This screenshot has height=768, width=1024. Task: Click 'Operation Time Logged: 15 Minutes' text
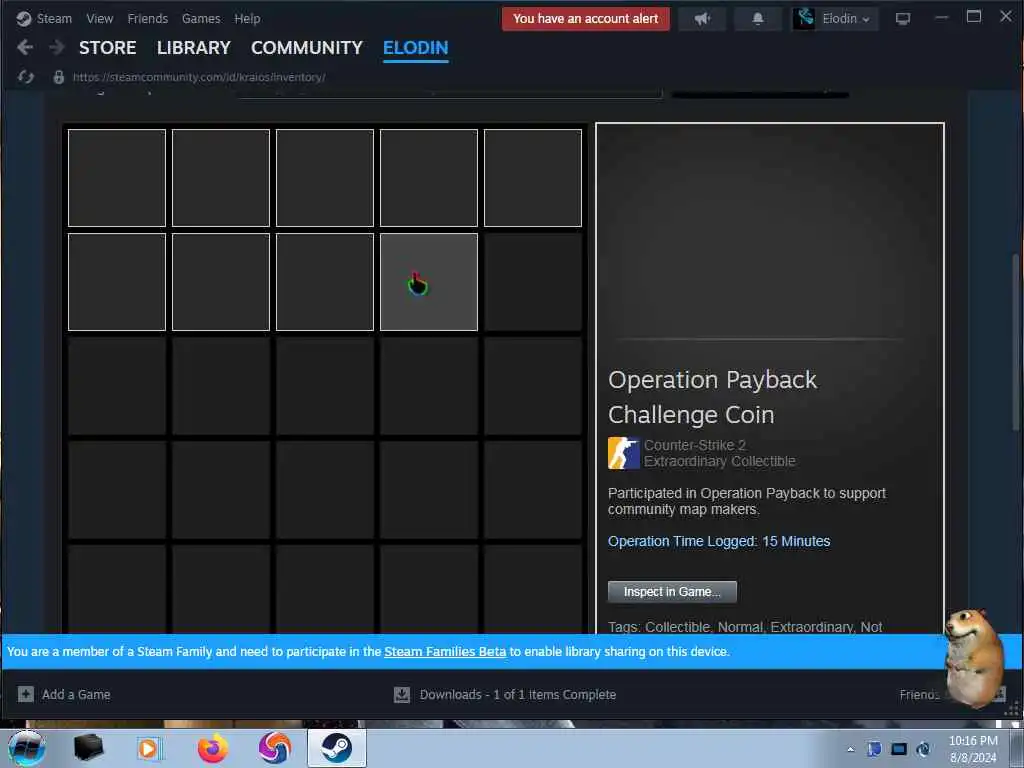point(719,541)
